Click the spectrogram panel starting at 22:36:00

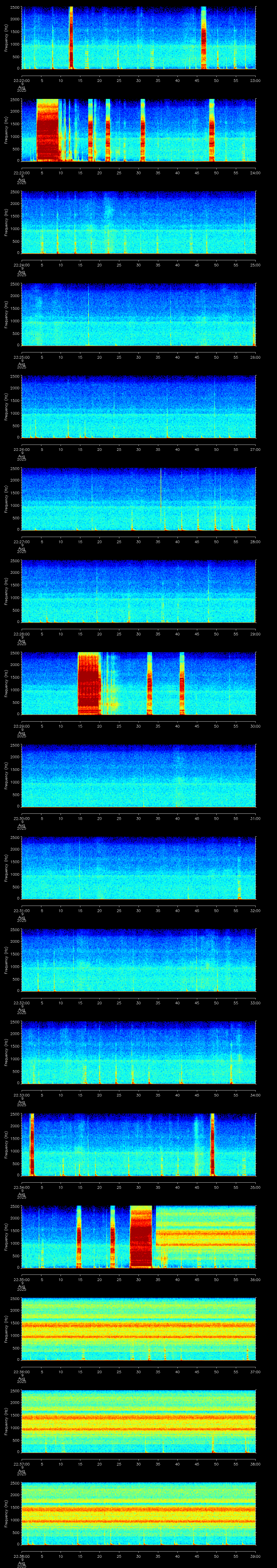(138, 1329)
